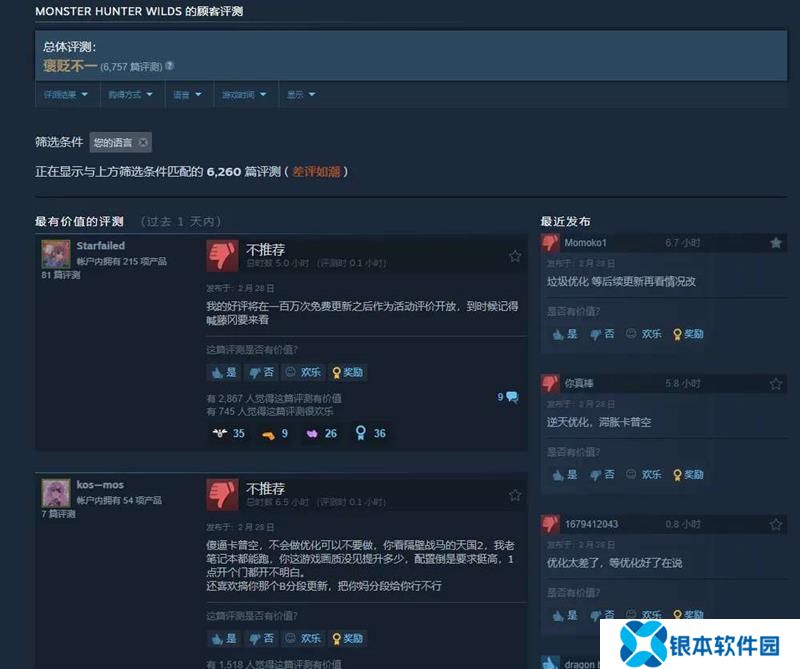
Task: Vote 是 on Momoko1's review
Action: pos(565,334)
